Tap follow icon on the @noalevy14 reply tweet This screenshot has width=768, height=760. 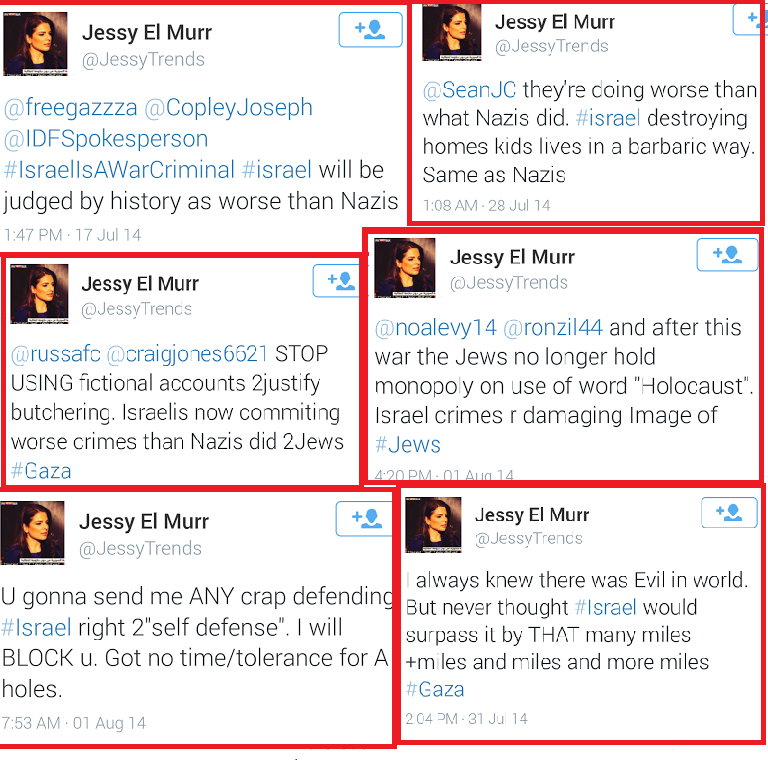727,256
